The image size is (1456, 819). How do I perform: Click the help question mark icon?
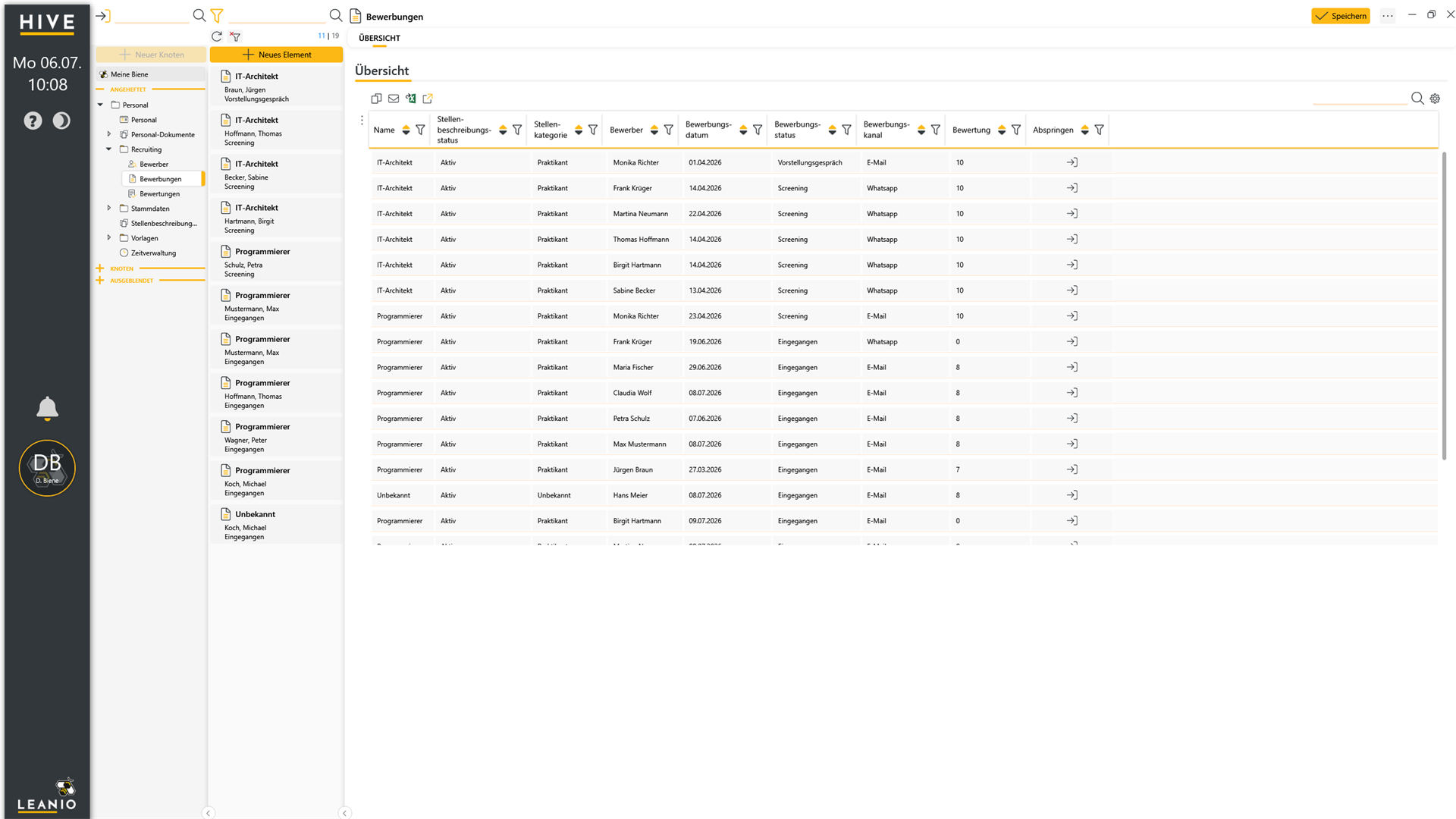tap(33, 121)
